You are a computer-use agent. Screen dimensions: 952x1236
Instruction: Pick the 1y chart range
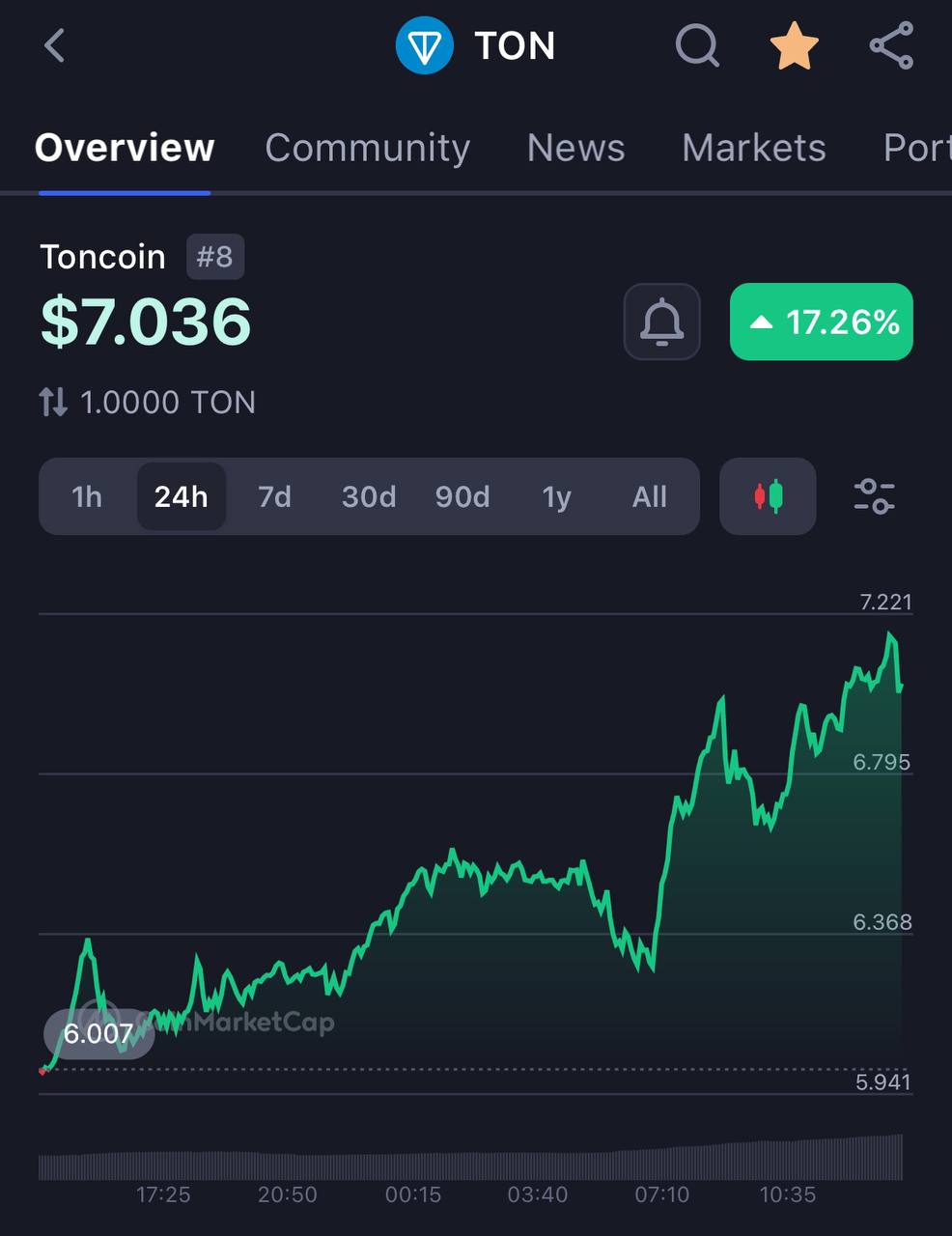tap(556, 496)
